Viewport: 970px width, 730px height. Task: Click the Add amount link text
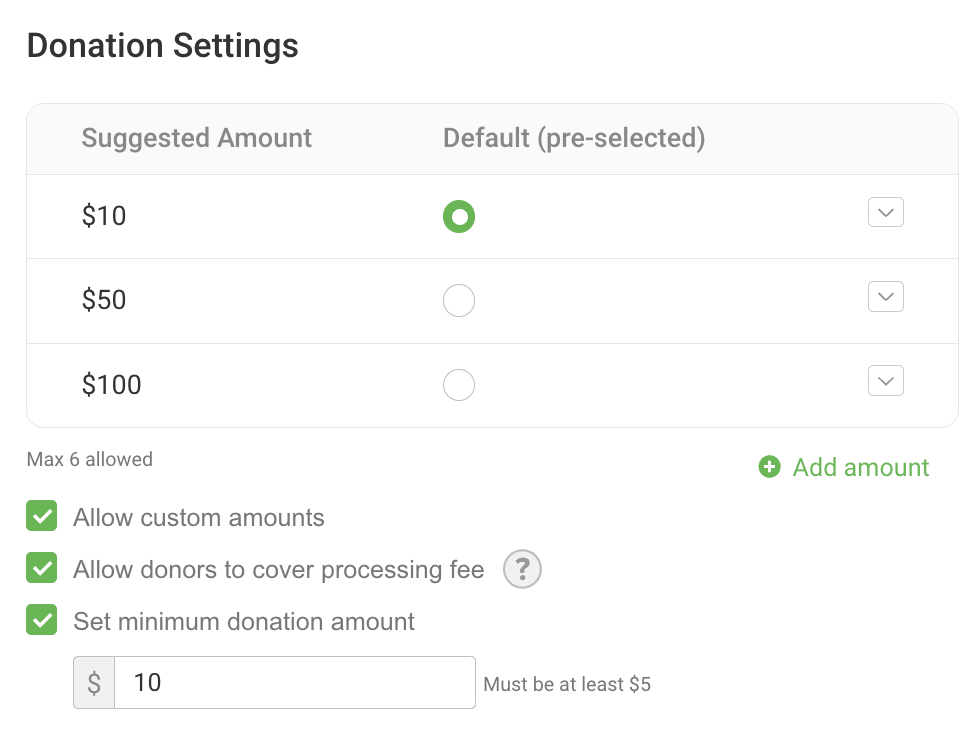click(861, 467)
